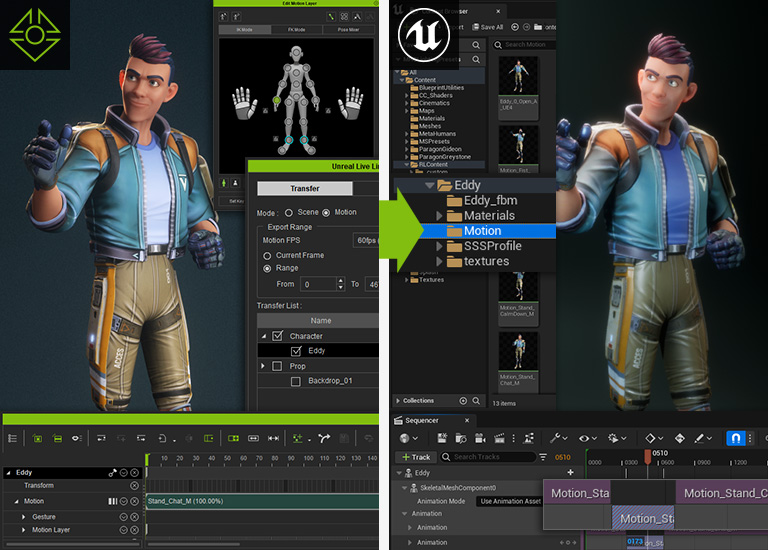
Task: Open the track filter icon in Sequencer
Action: click(x=543, y=457)
